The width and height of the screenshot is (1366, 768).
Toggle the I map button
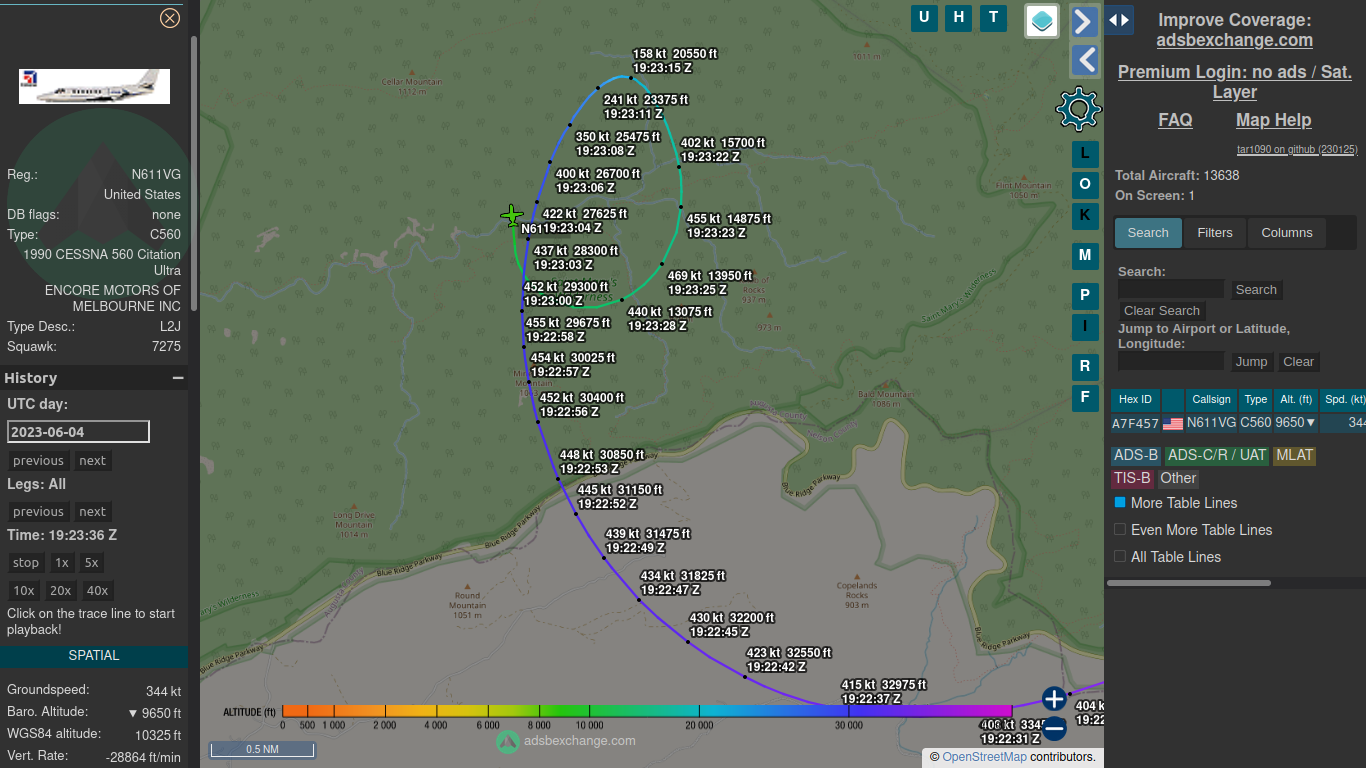click(1085, 326)
